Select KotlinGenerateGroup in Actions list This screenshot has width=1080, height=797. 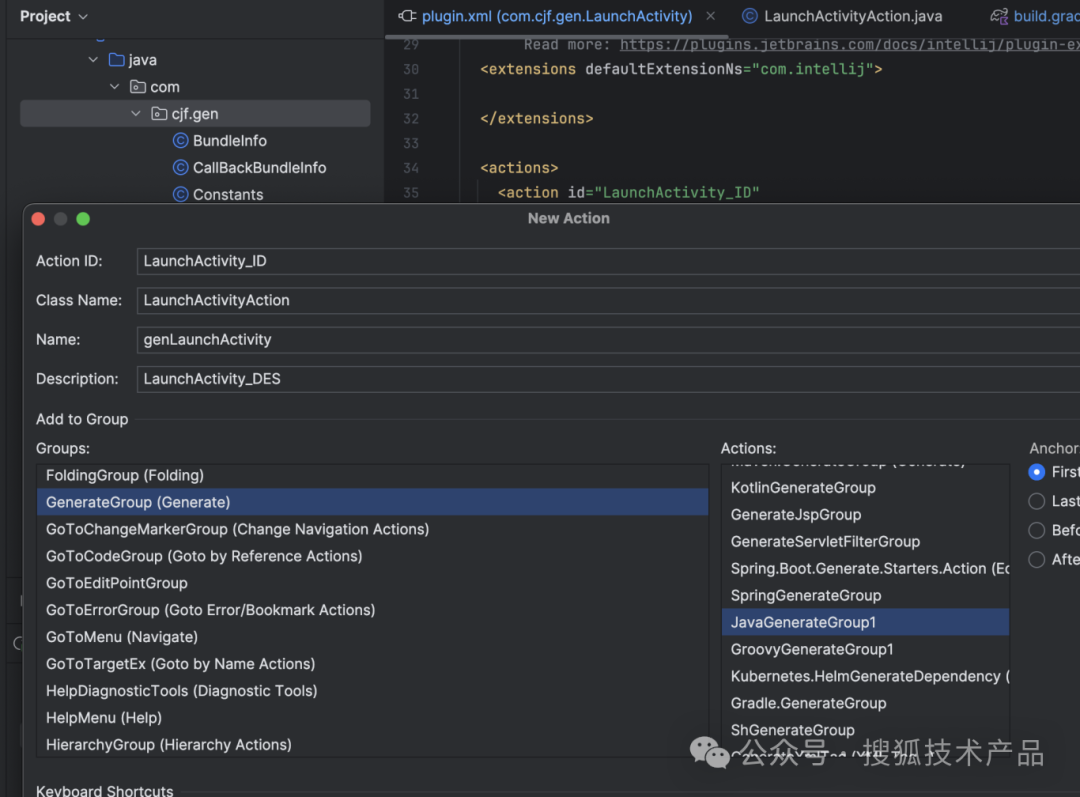(x=865, y=488)
